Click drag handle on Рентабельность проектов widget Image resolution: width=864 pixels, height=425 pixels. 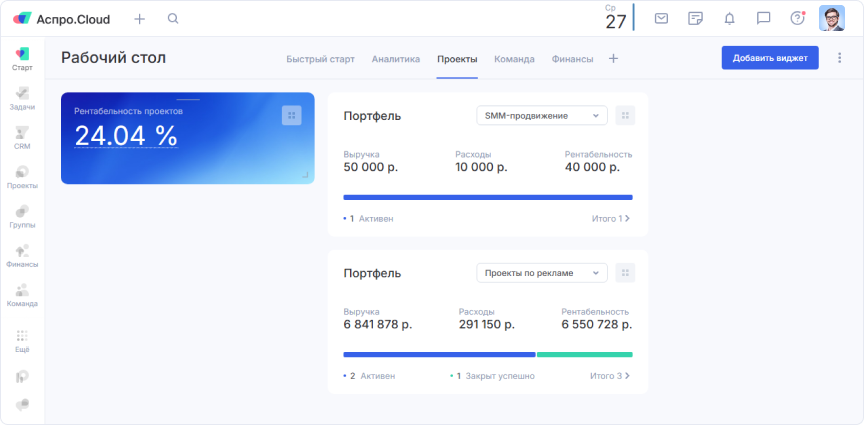tap(291, 115)
